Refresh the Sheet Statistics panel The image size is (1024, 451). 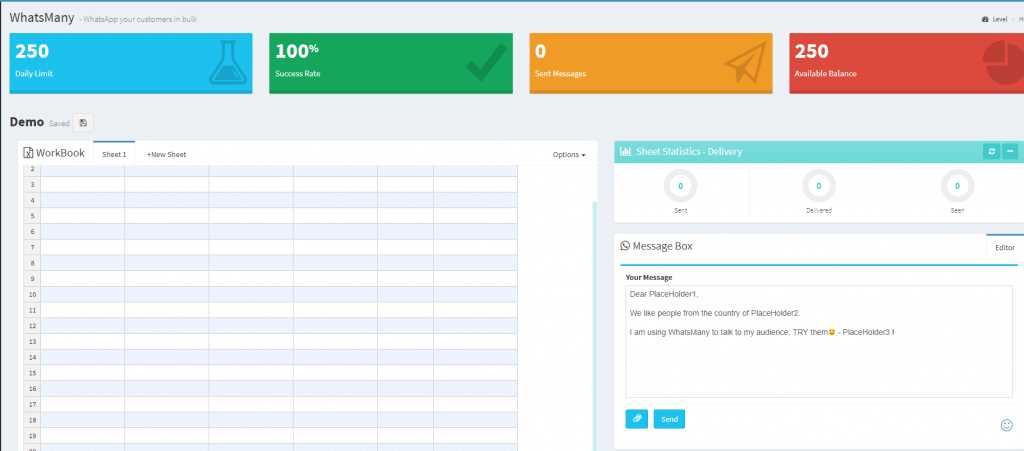[x=991, y=151]
